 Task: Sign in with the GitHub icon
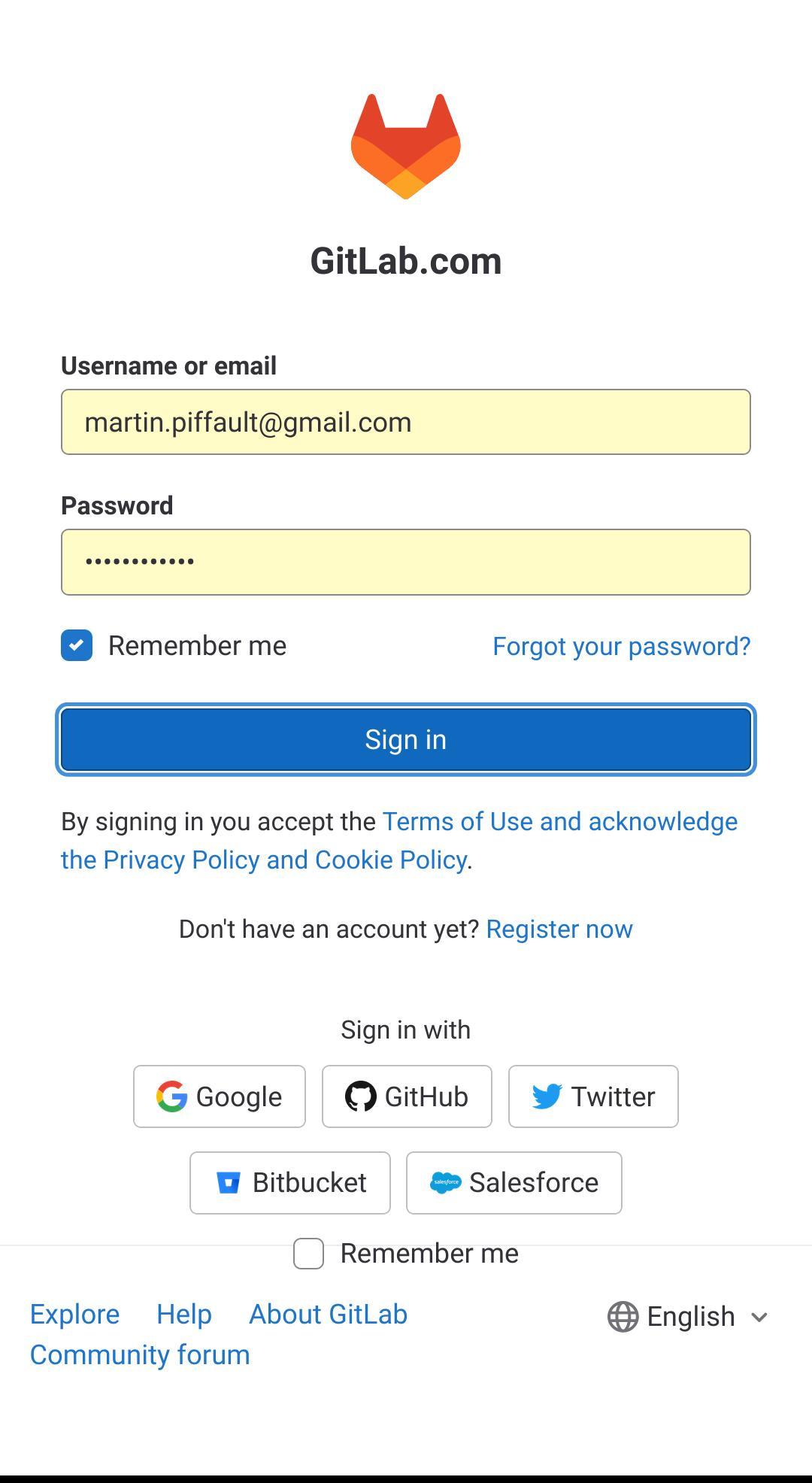click(362, 1096)
